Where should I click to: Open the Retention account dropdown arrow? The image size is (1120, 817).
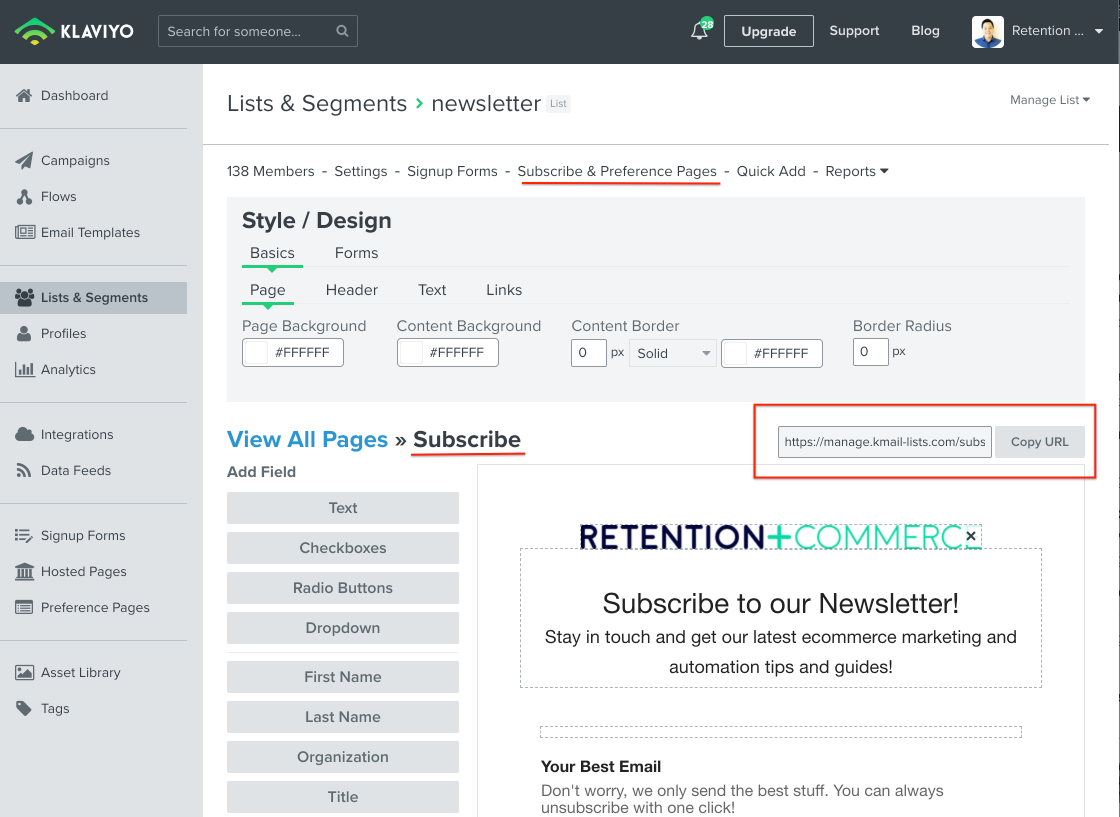(x=1099, y=31)
